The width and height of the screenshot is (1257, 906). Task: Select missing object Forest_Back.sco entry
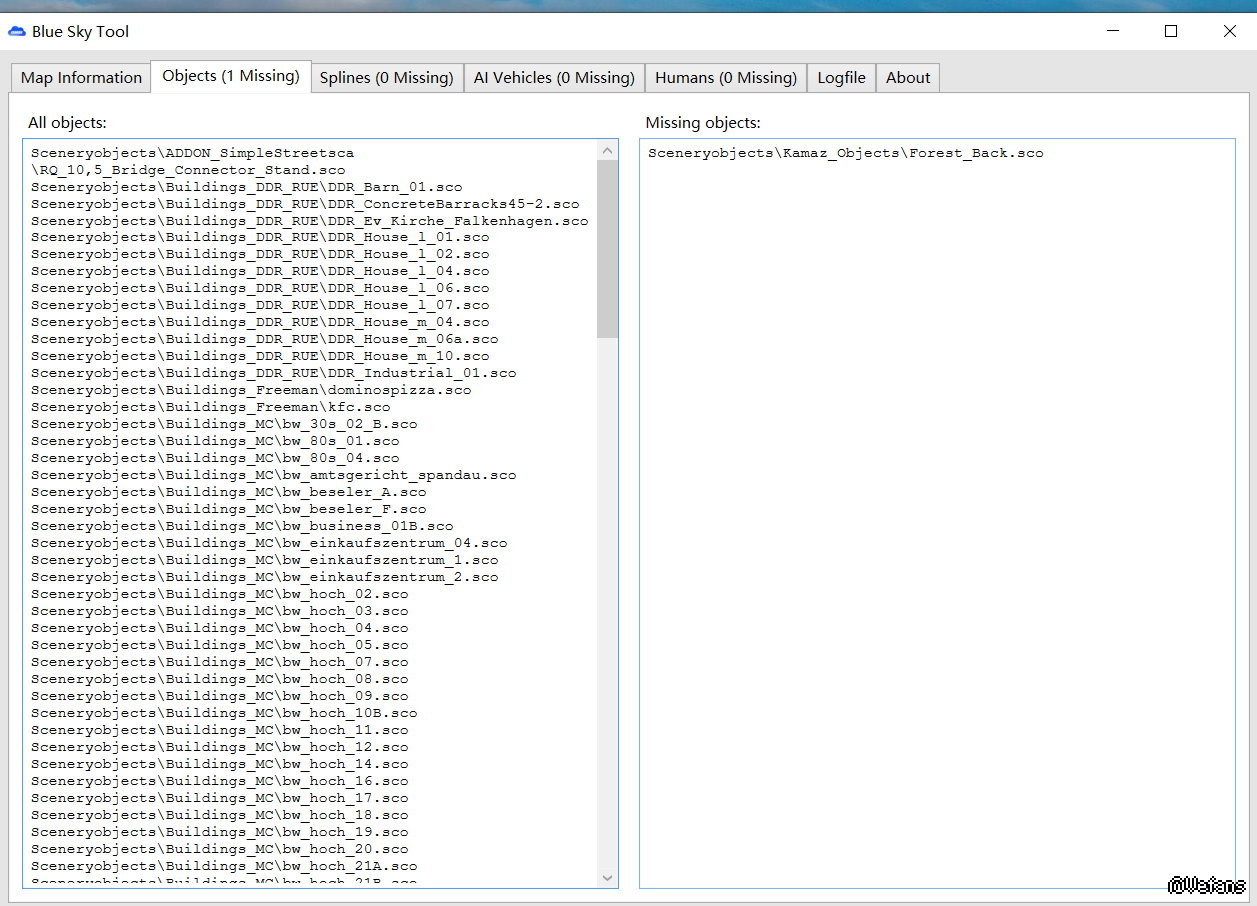coord(845,153)
